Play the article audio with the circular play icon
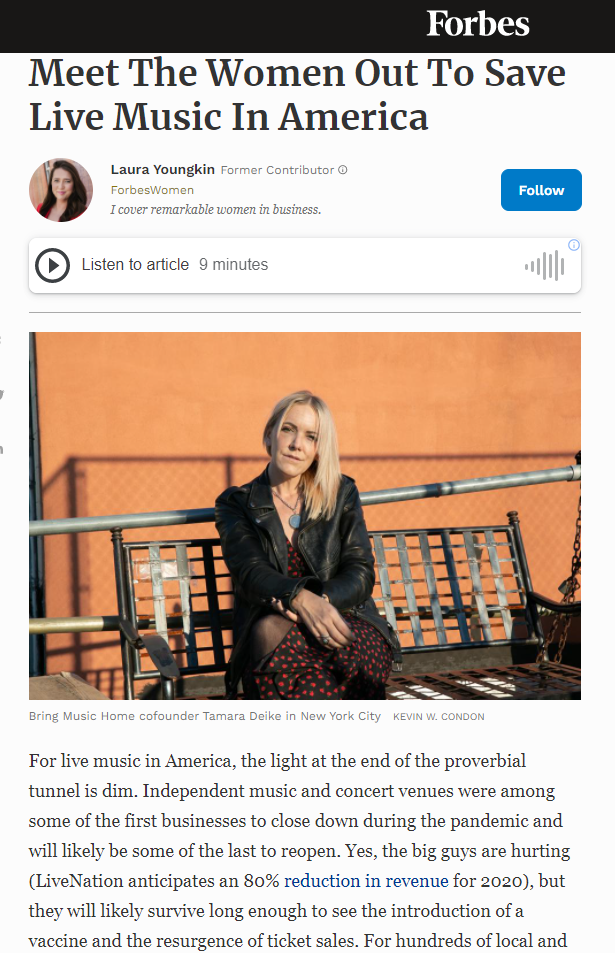 [x=52, y=266]
